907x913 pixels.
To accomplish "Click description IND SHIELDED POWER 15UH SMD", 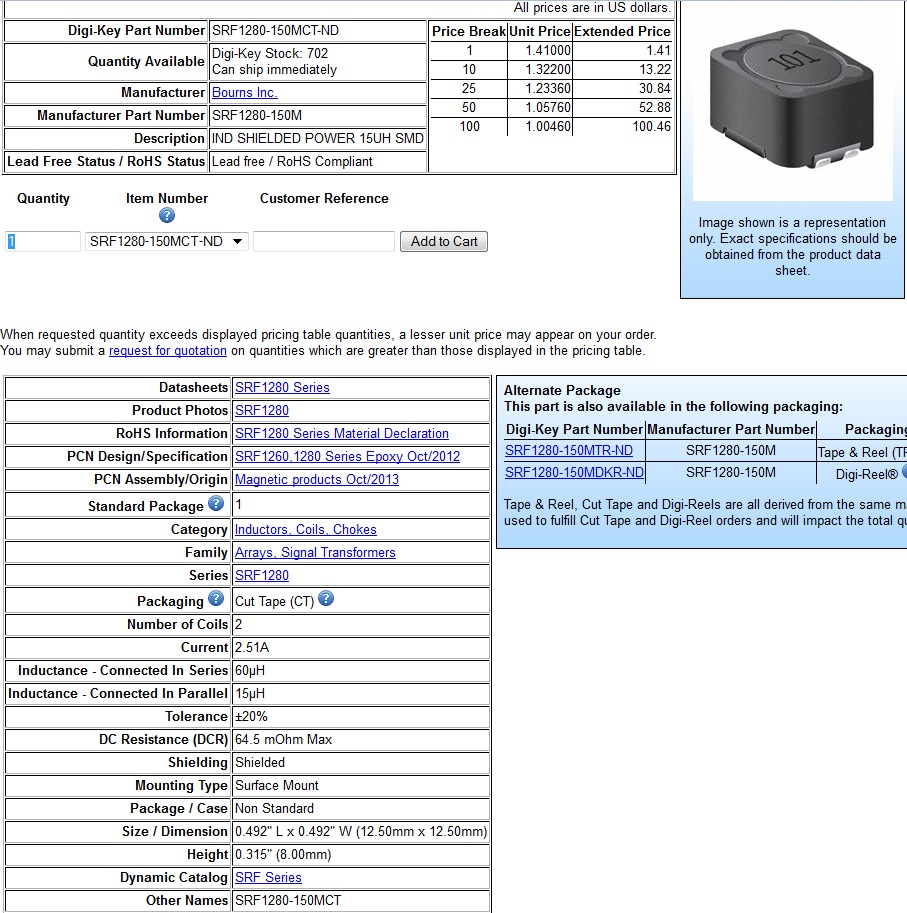I will point(318,139).
